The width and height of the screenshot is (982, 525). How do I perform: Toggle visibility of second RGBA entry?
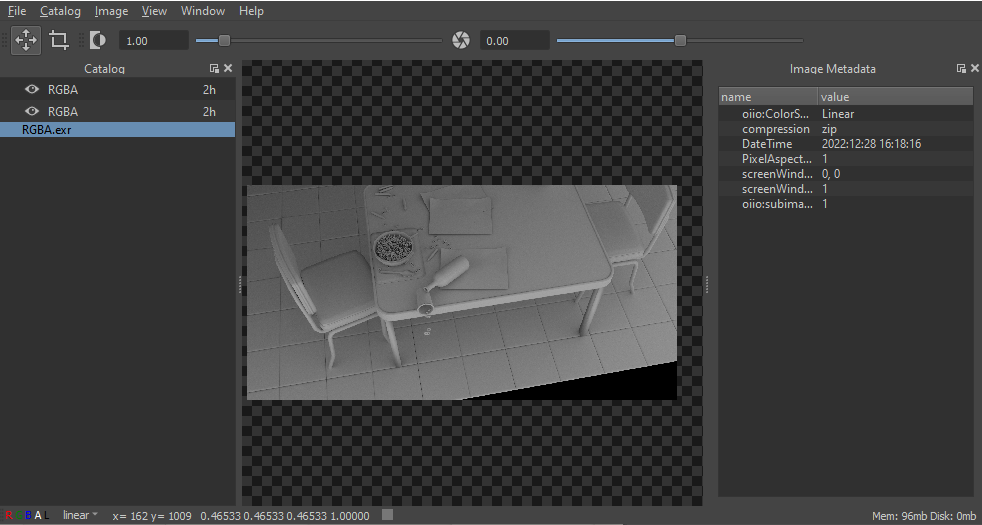tap(32, 112)
